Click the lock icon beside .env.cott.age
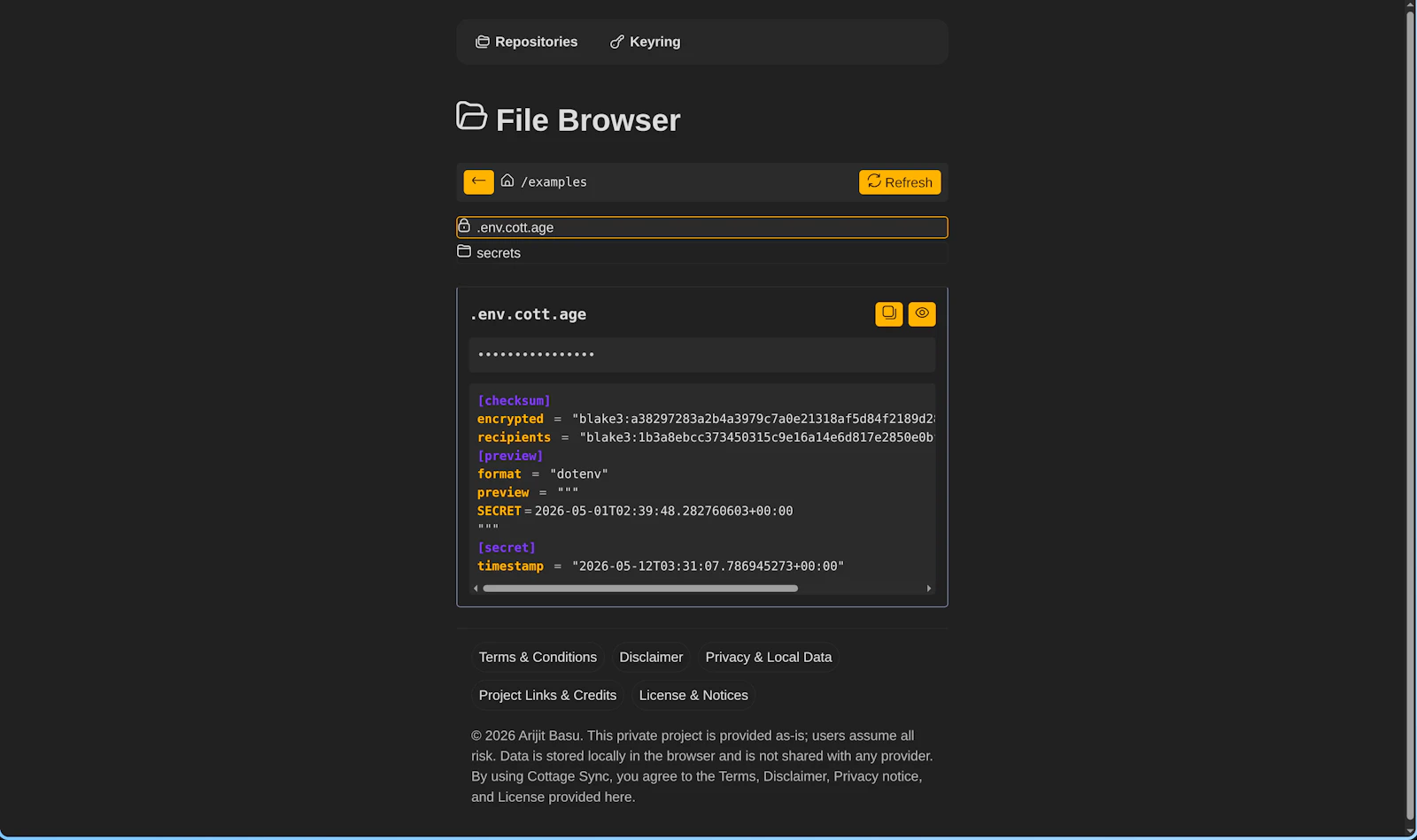This screenshot has height=840, width=1417. [464, 226]
